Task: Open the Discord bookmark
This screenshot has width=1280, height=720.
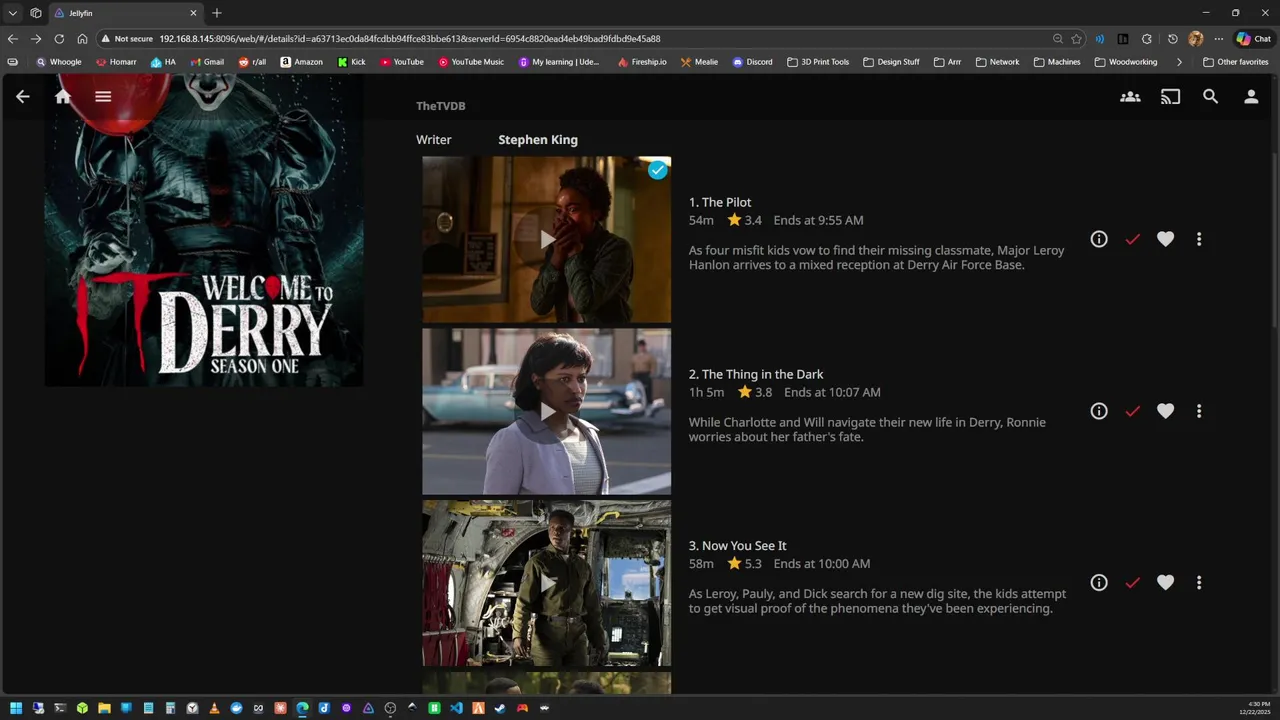Action: 753,62
